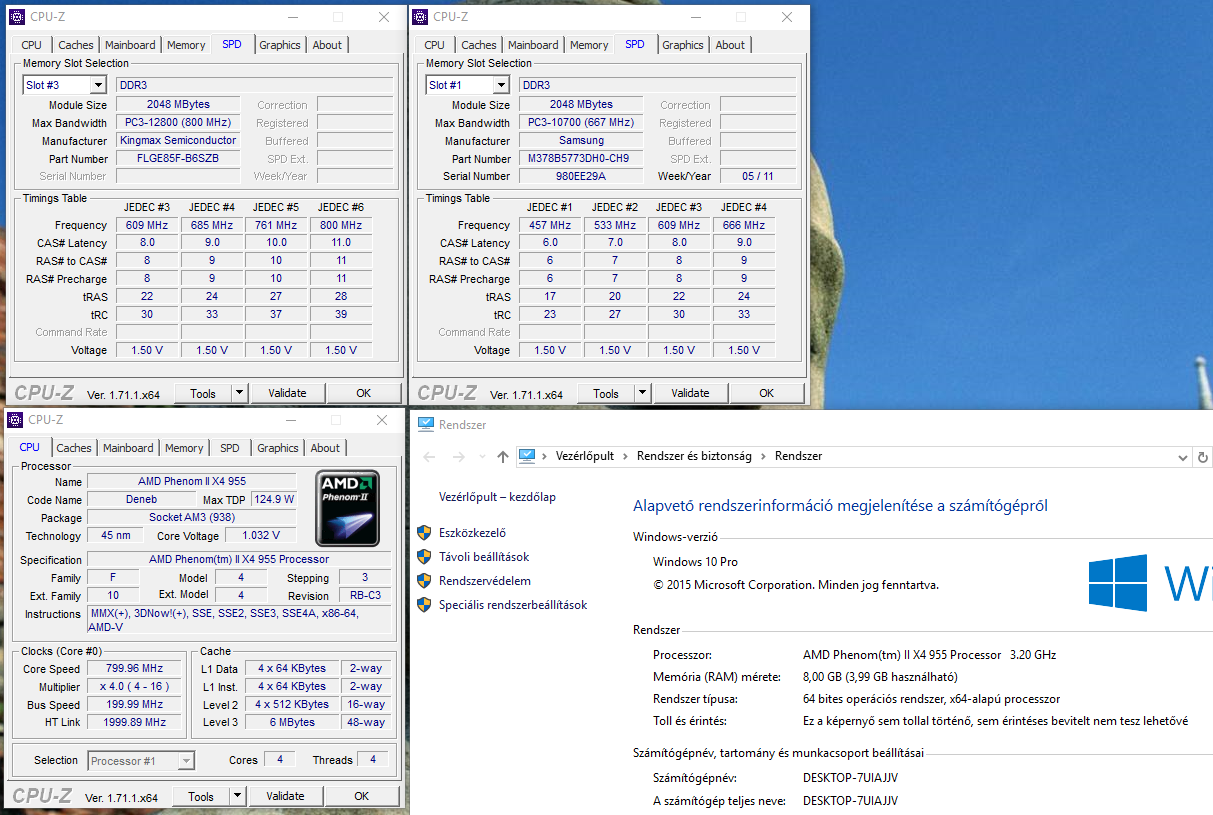
Task: Go up one level in Rendszer window
Action: (x=502, y=457)
